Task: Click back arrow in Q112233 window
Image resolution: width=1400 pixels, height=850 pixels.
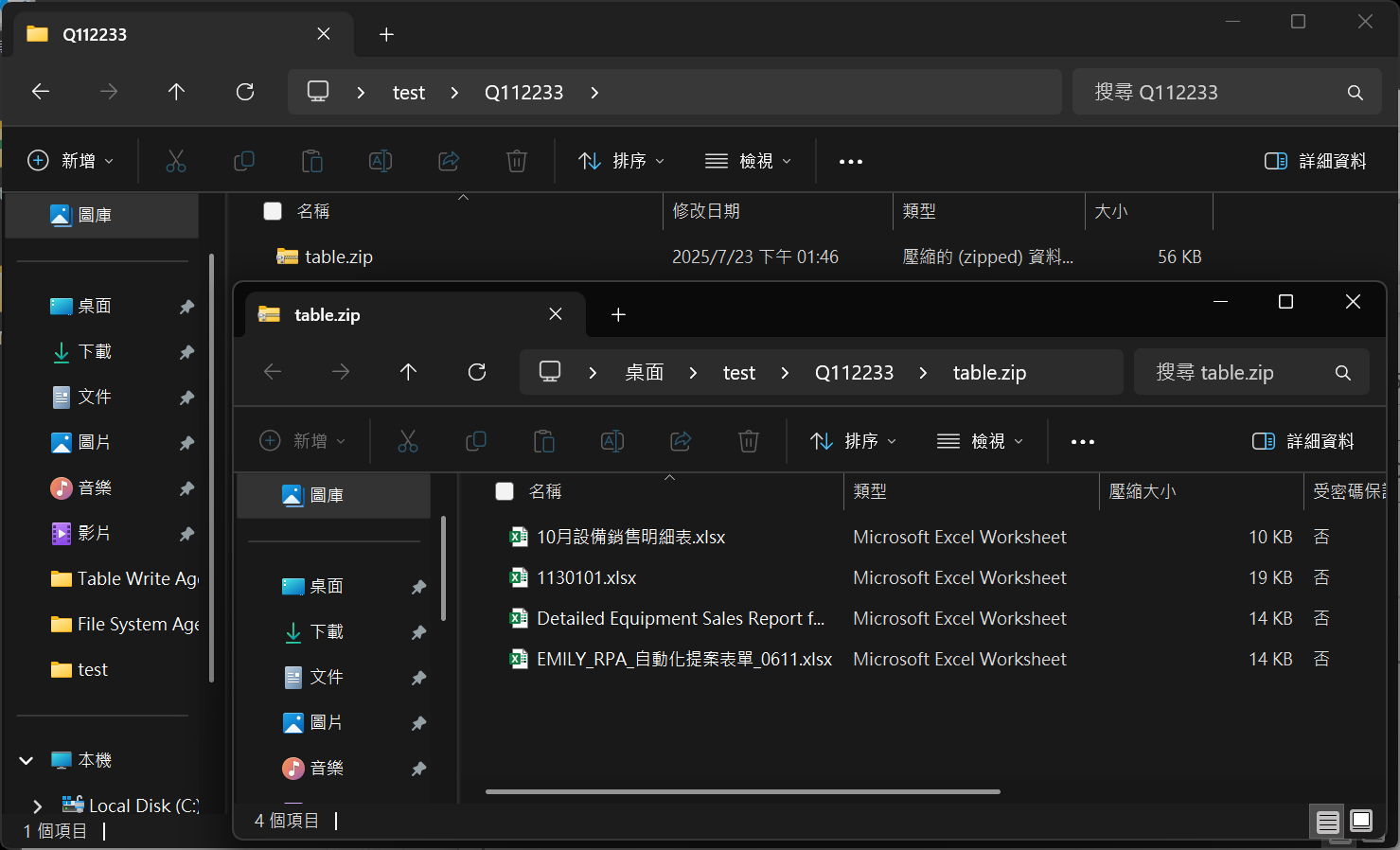Action: (41, 92)
